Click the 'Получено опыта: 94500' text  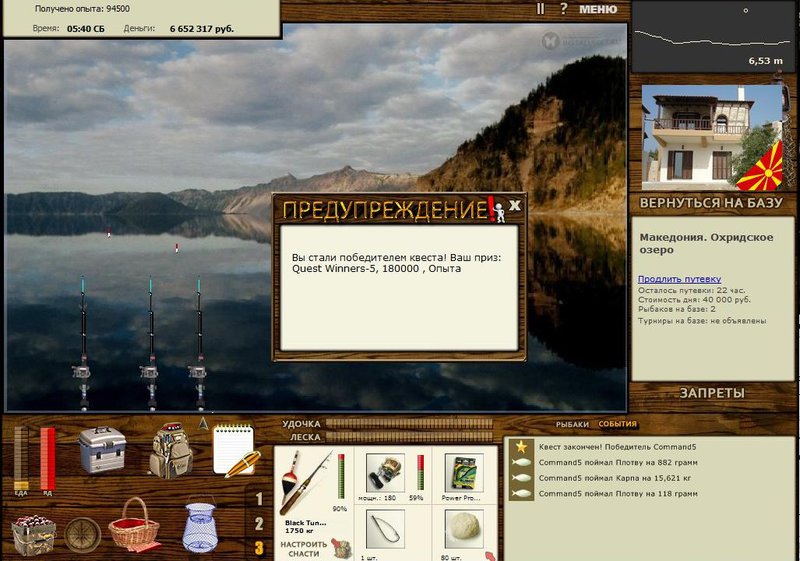tap(82, 9)
